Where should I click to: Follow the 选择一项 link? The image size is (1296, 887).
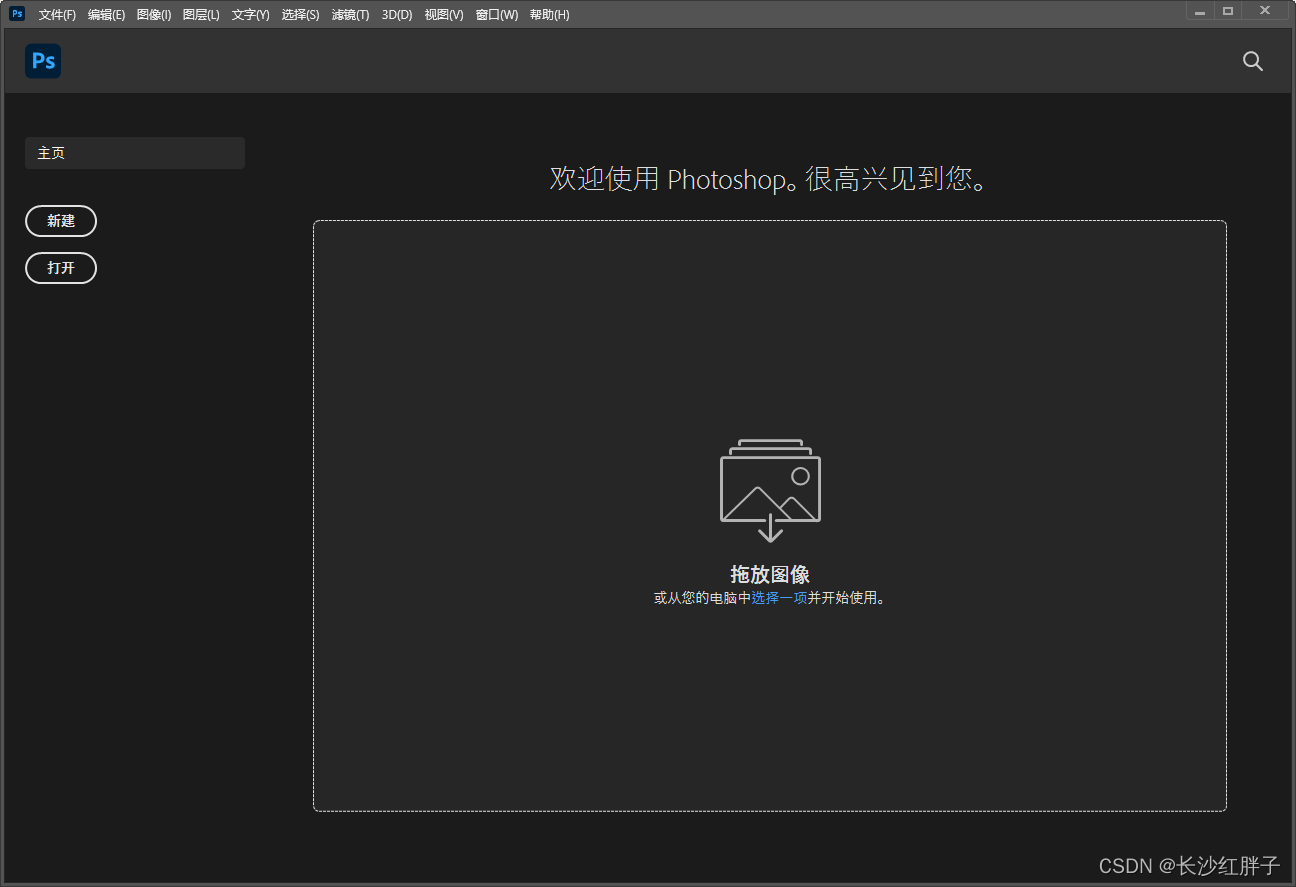point(779,598)
